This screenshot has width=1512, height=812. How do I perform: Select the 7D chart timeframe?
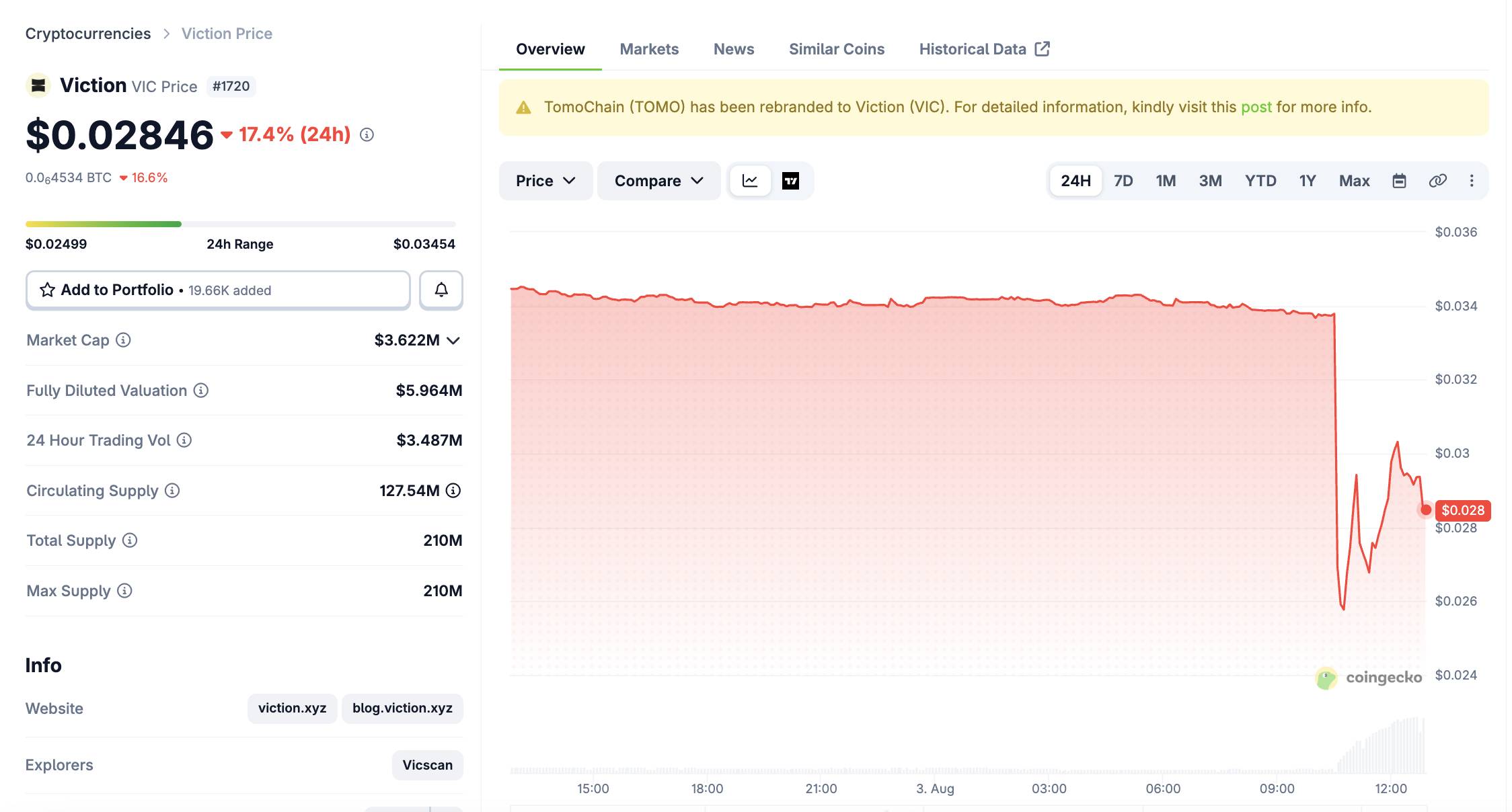coord(1123,180)
